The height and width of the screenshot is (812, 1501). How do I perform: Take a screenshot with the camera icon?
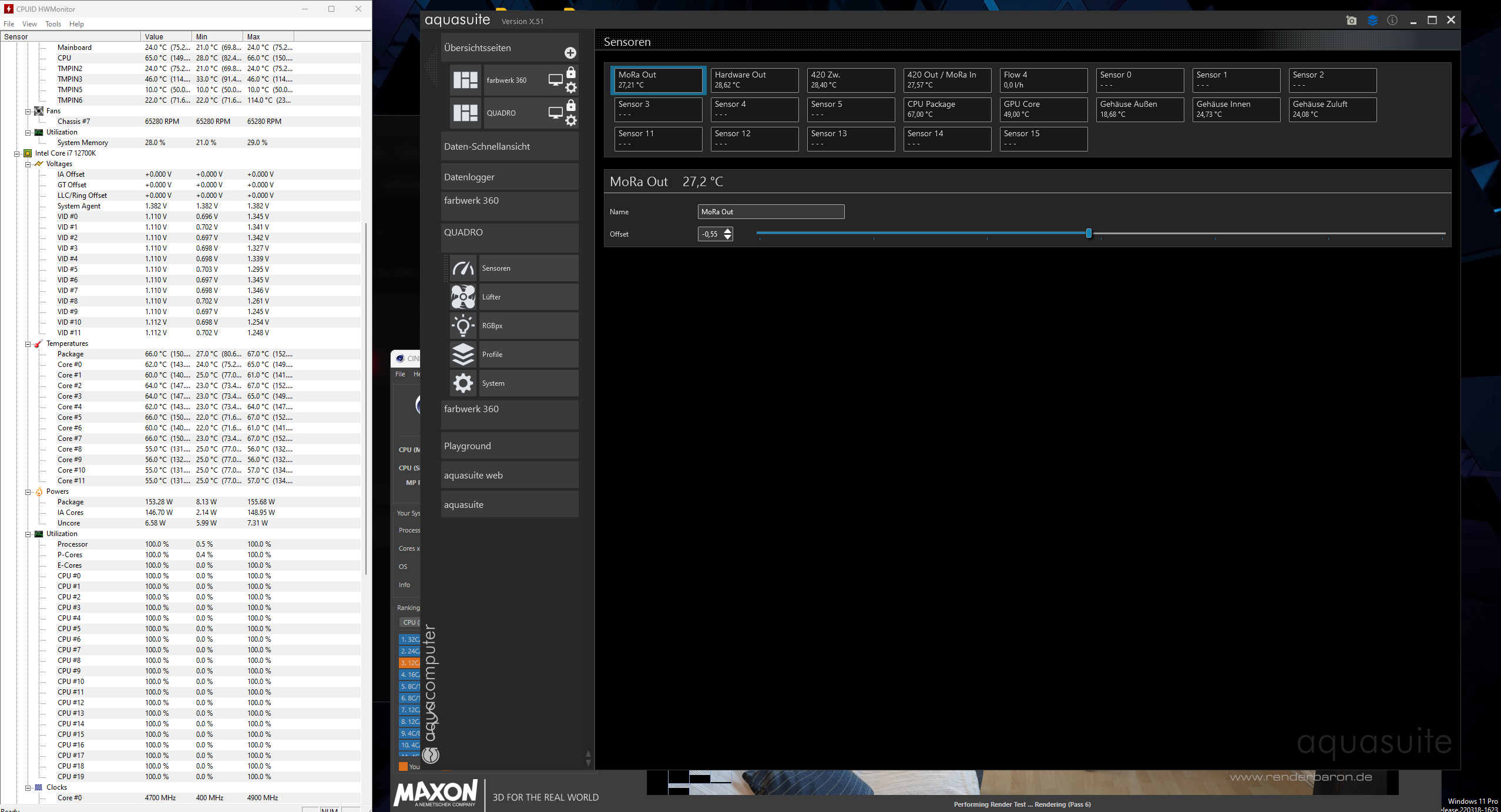coord(1351,21)
